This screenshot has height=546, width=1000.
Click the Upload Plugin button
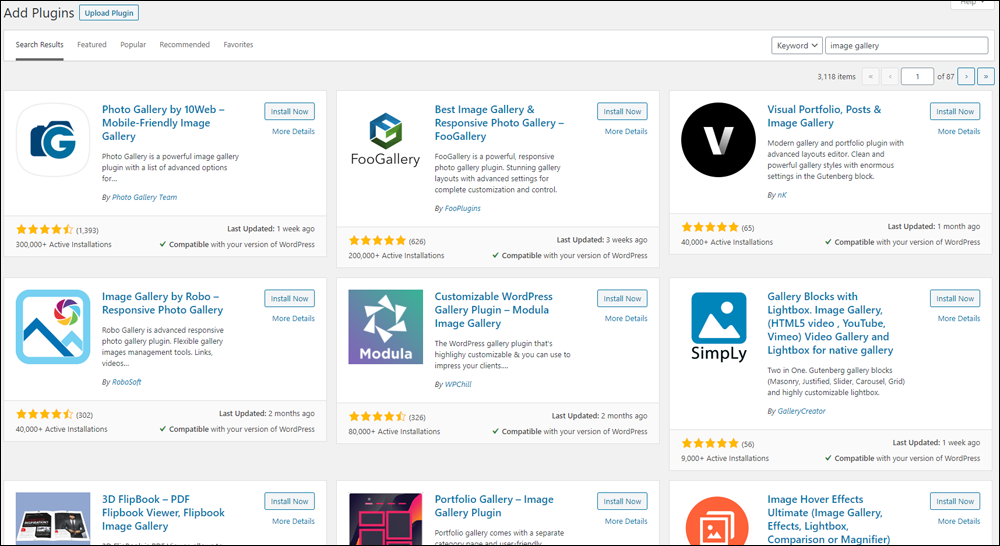tap(109, 13)
